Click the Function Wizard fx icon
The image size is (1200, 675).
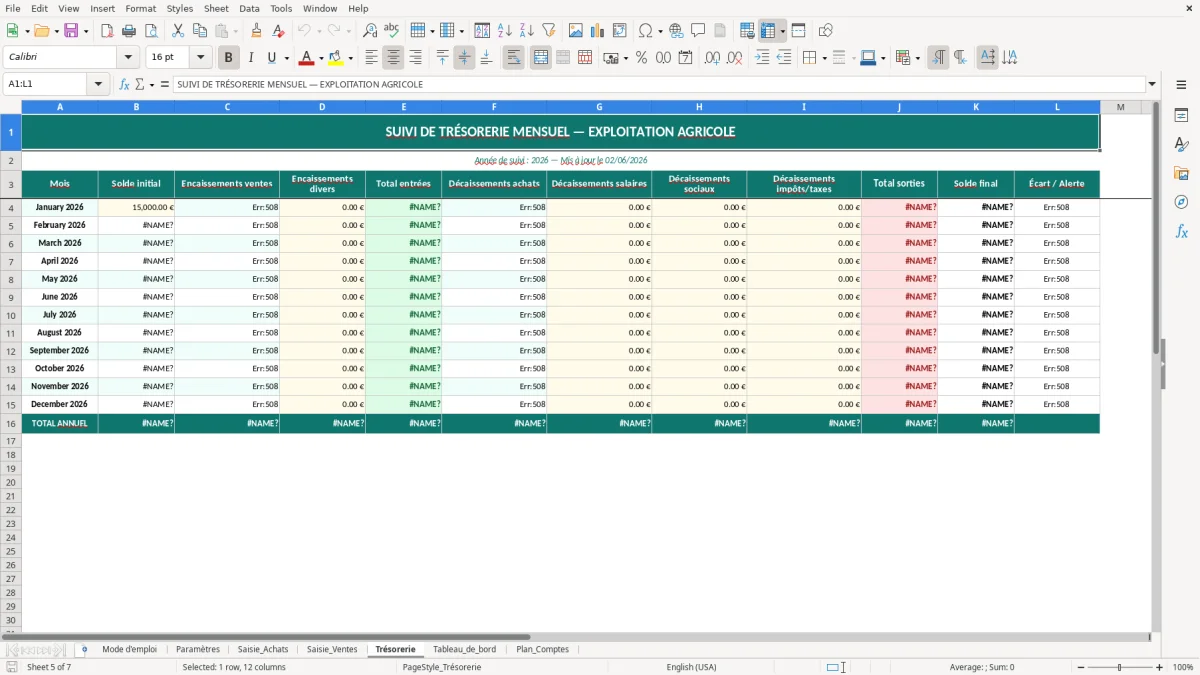pyautogui.click(x=125, y=85)
